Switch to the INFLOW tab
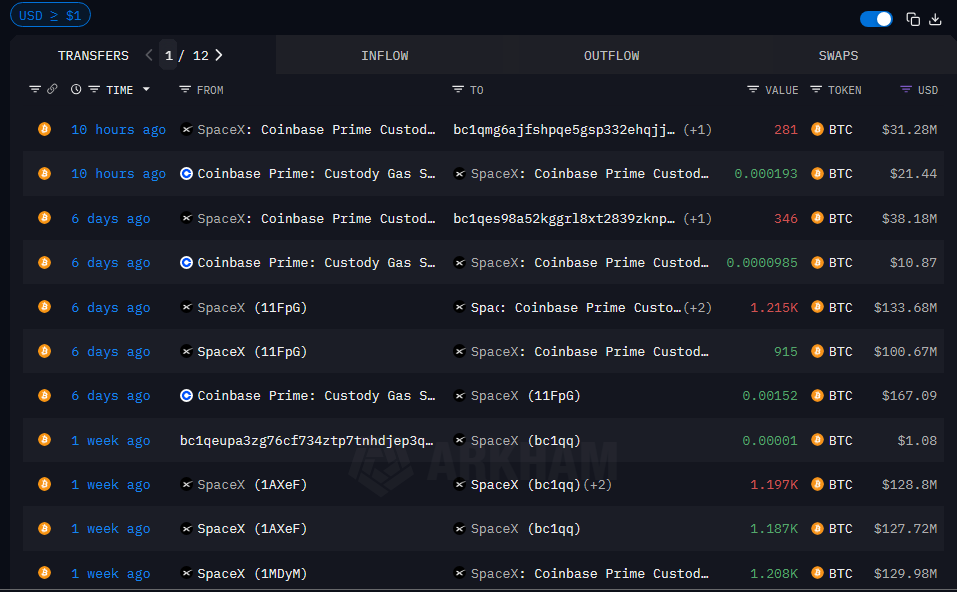The height and width of the screenshot is (592, 957). (385, 56)
